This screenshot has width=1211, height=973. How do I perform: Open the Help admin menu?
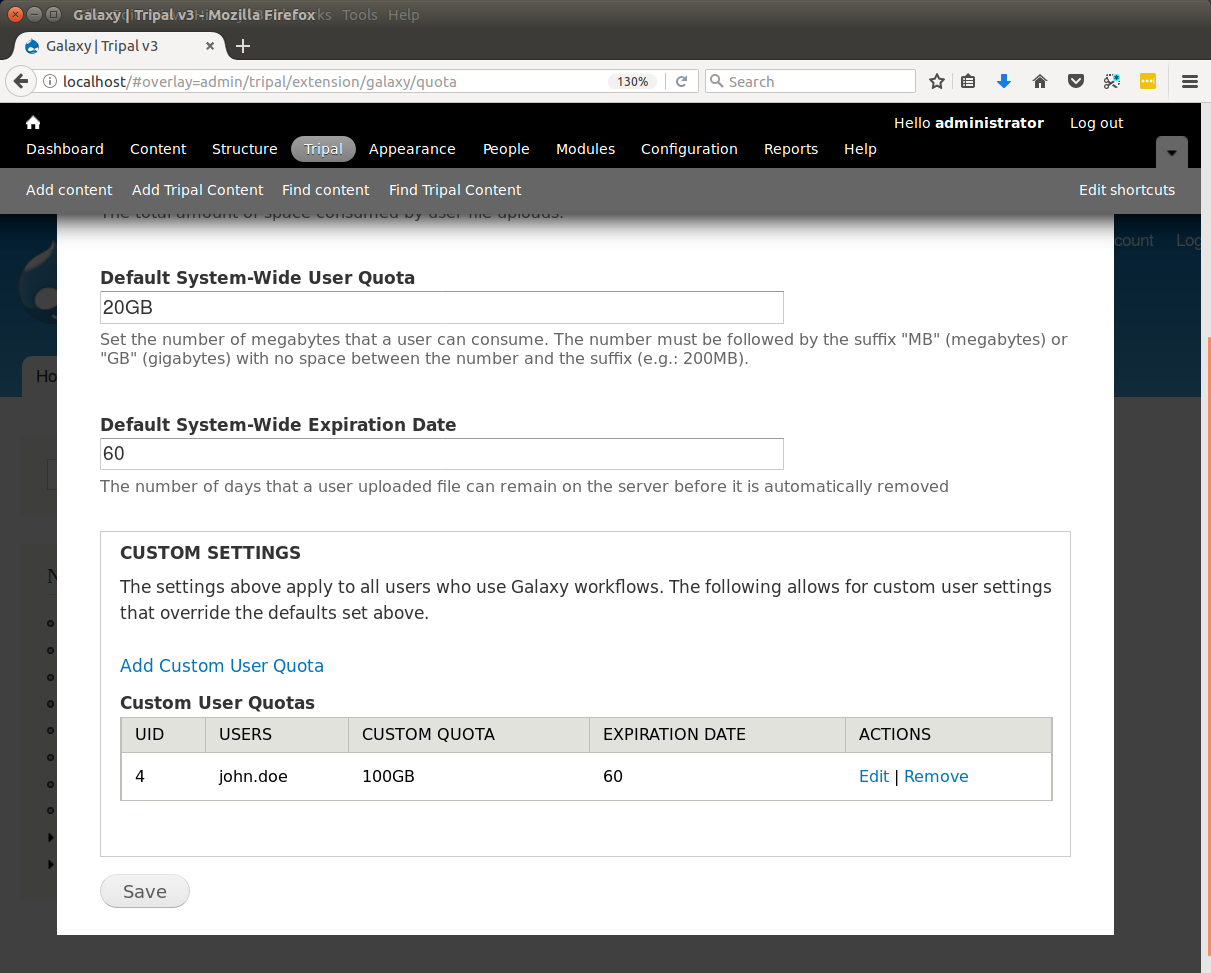(860, 149)
